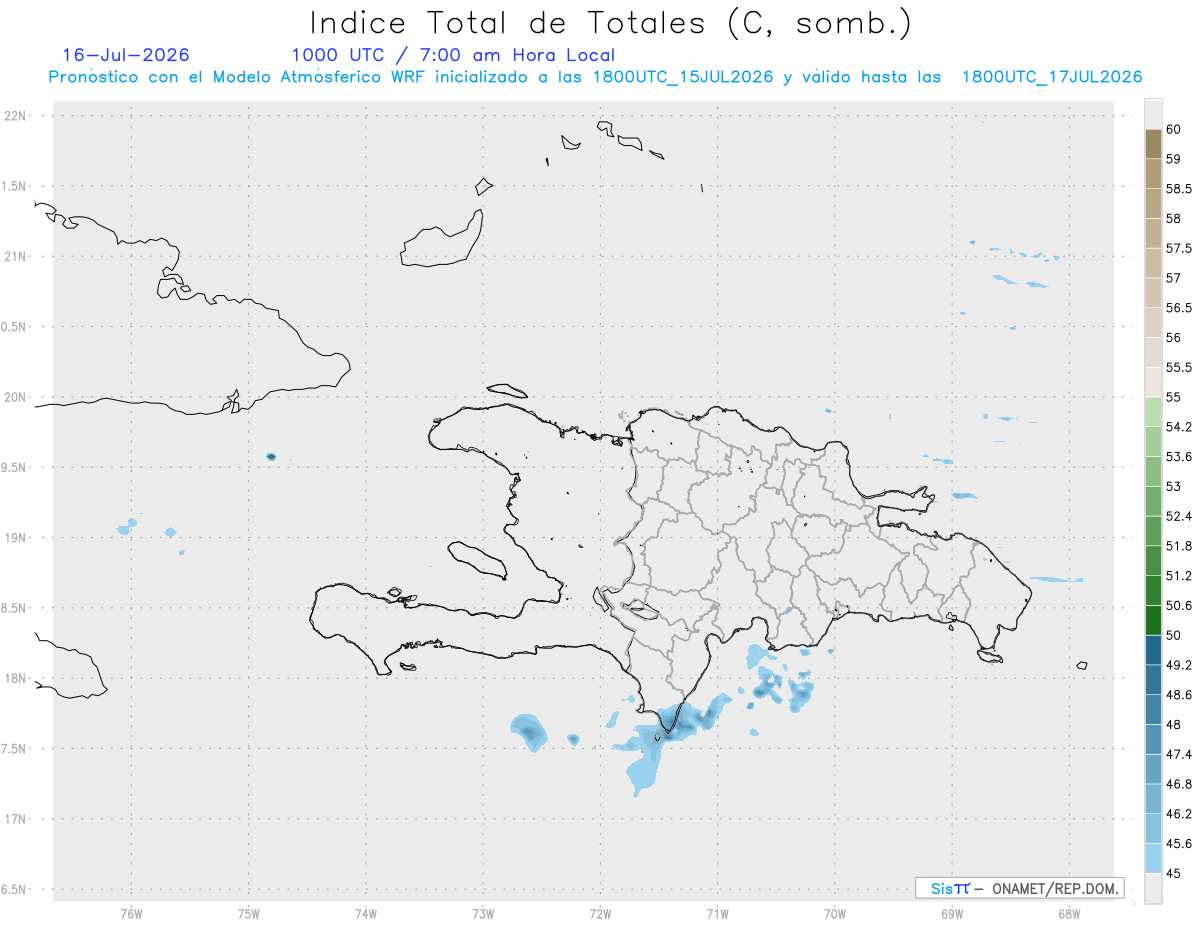Click the "55.5" value on the color scale
This screenshot has height=927, width=1200.
coord(1179,368)
